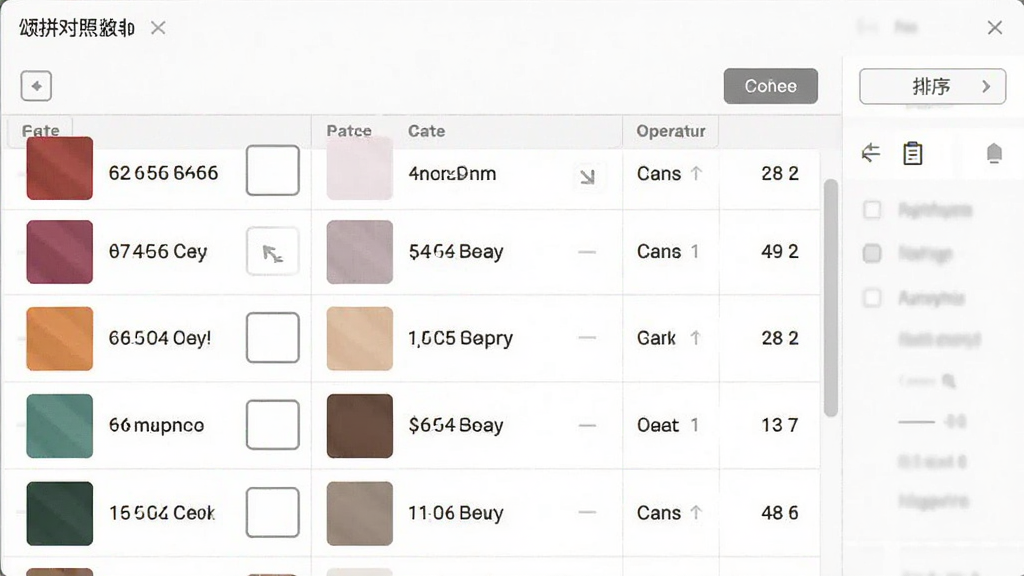Enable the checkbox beside 15 504 Ceok

tap(273, 513)
